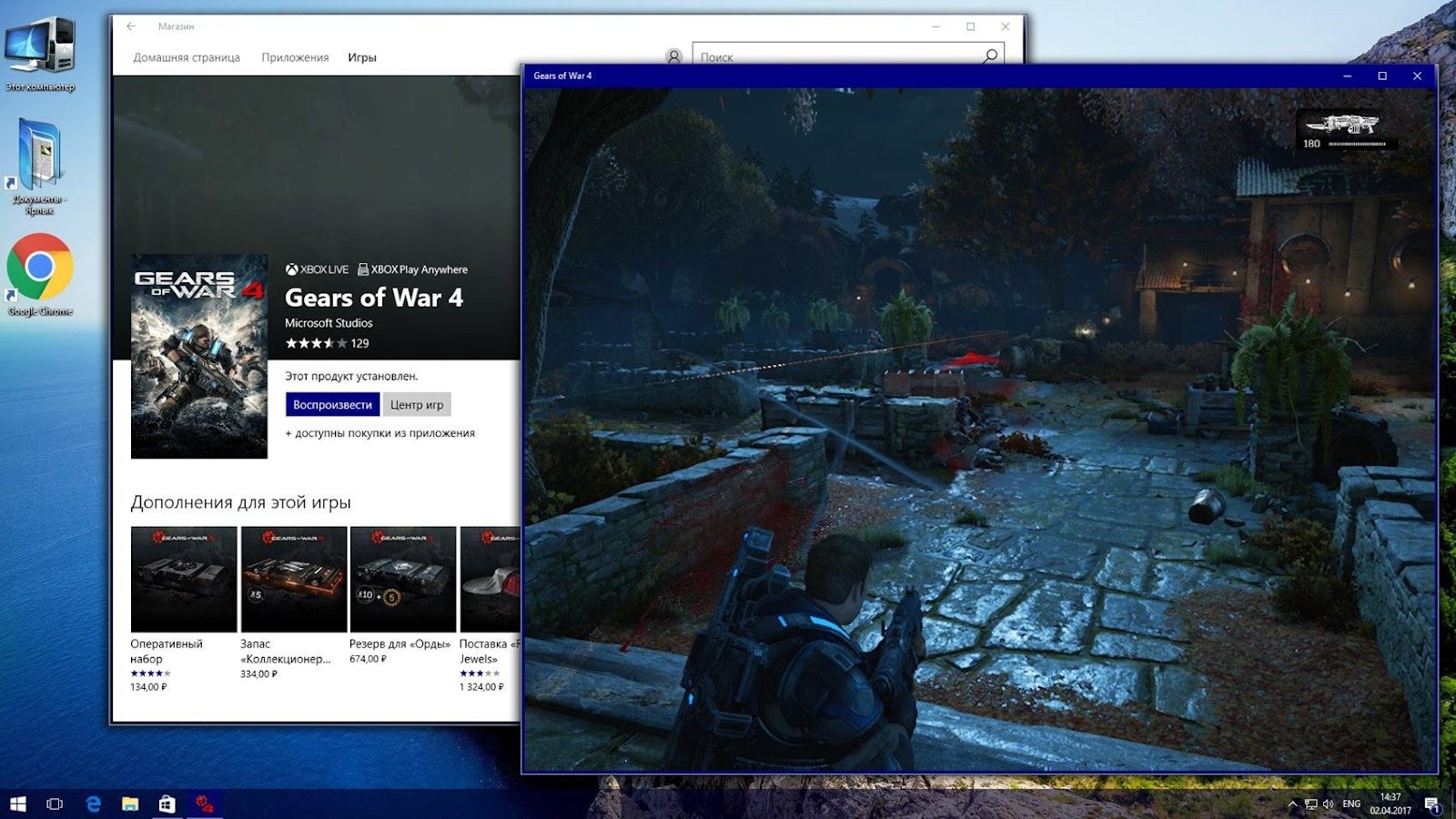Screen dimensions: 1456x819
Task: Open Task View on taskbar
Action: (x=55, y=804)
